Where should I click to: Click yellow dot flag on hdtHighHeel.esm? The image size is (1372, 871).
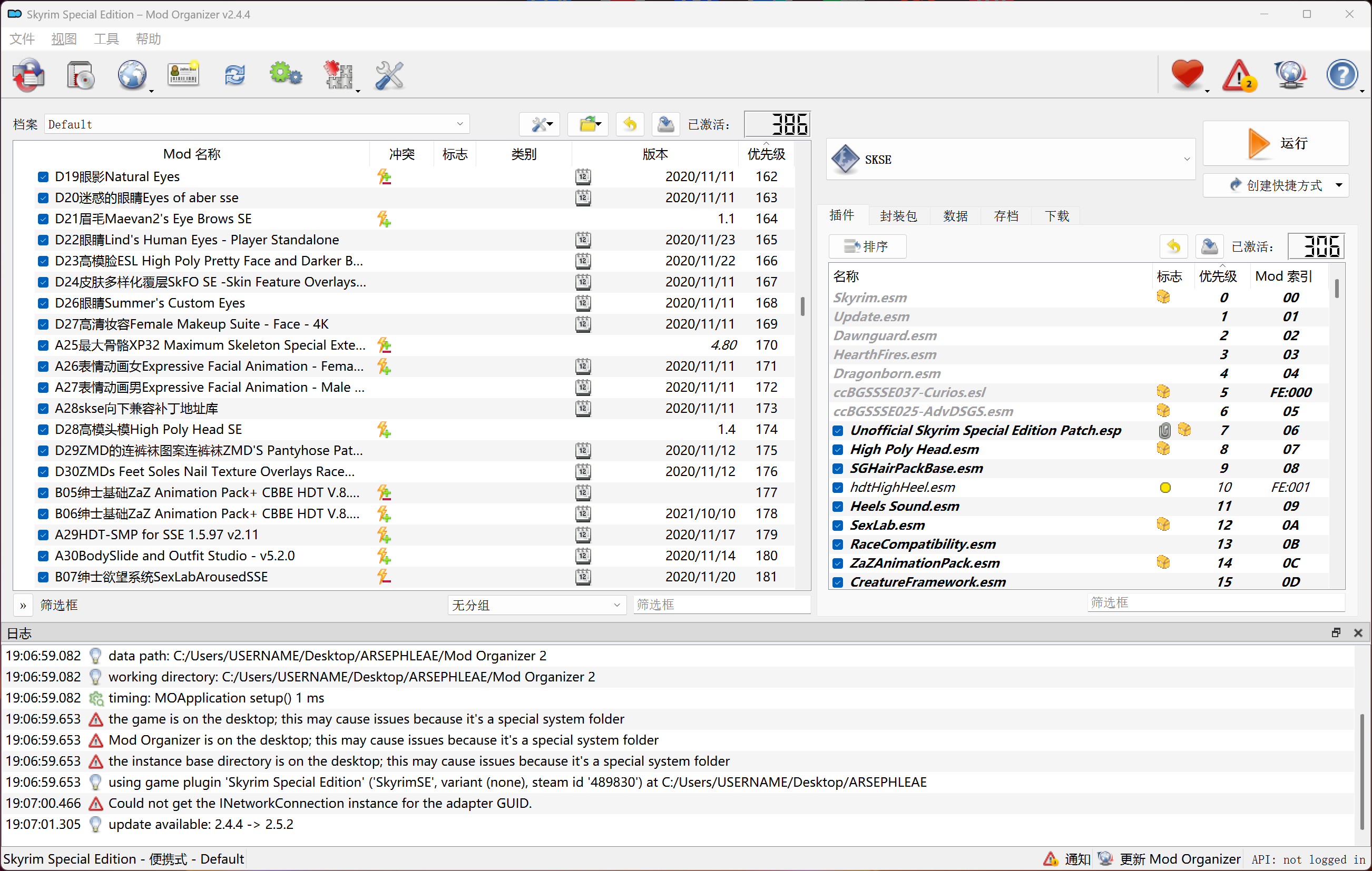tap(1165, 487)
